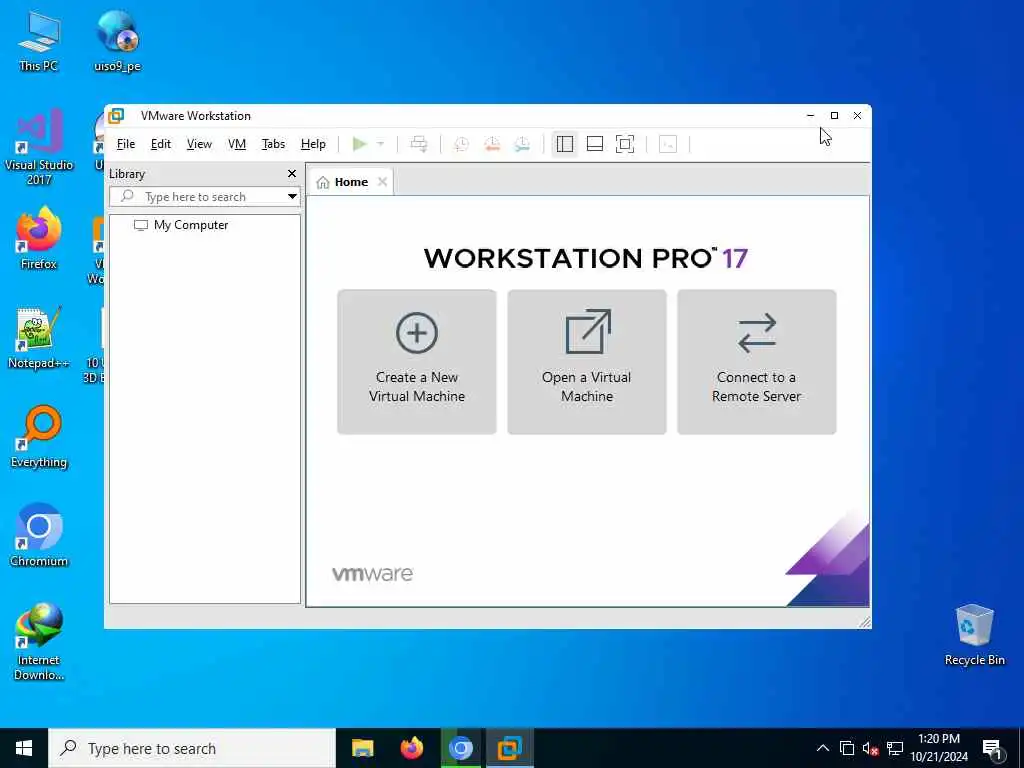
Task: Select the Chromium desktop shortcut
Action: 39,536
